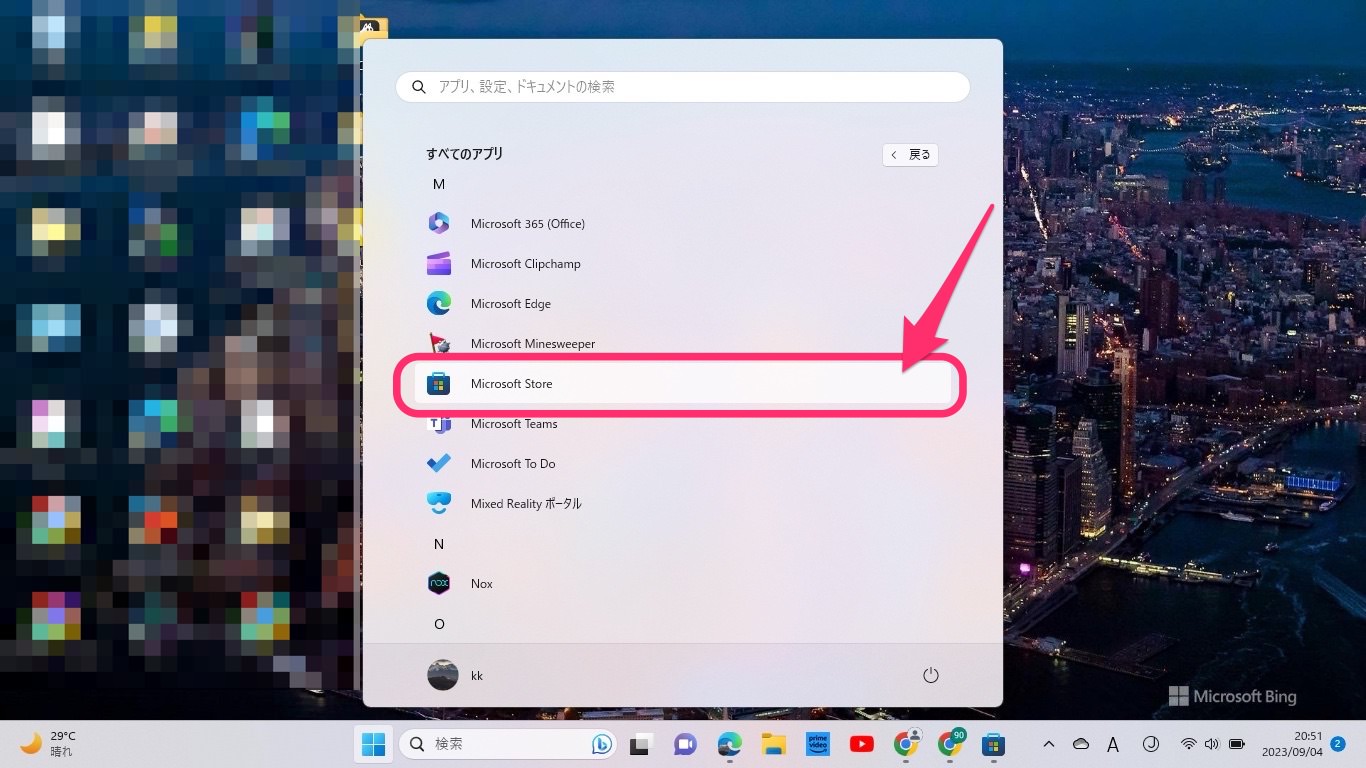Image resolution: width=1366 pixels, height=768 pixels.
Task: Open the kk user account menu
Action: click(456, 676)
